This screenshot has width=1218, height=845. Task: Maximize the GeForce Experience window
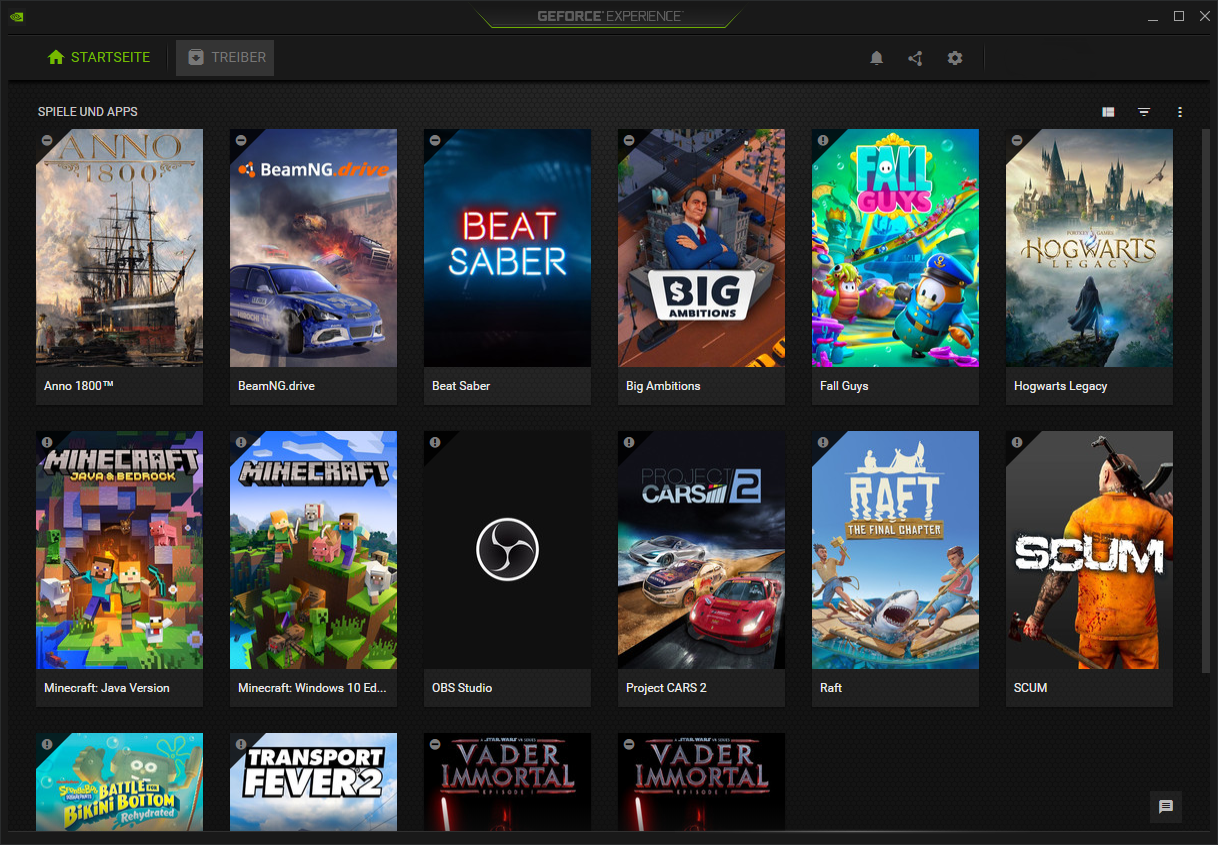point(1179,16)
